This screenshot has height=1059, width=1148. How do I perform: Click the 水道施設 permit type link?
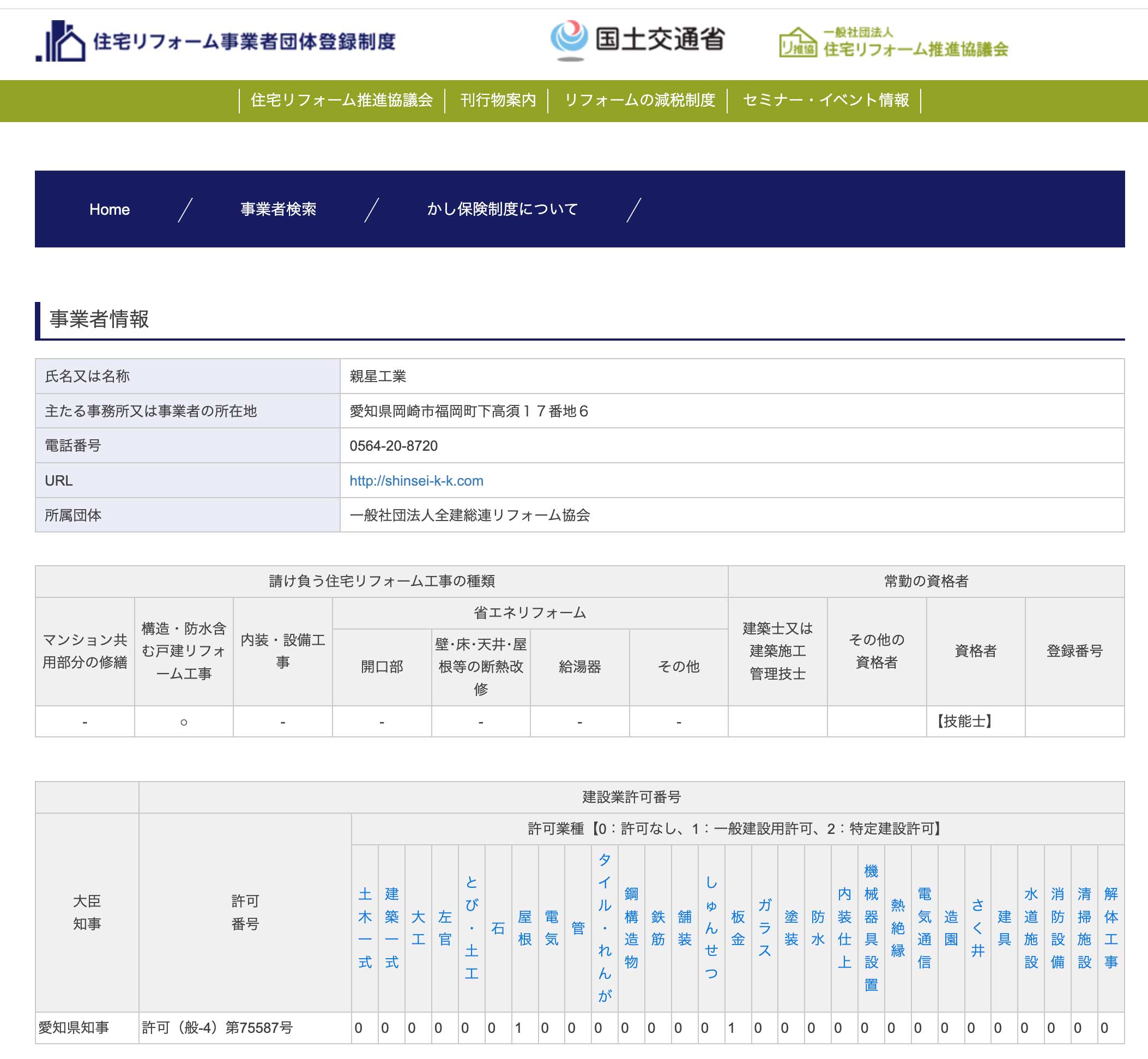point(1031,928)
